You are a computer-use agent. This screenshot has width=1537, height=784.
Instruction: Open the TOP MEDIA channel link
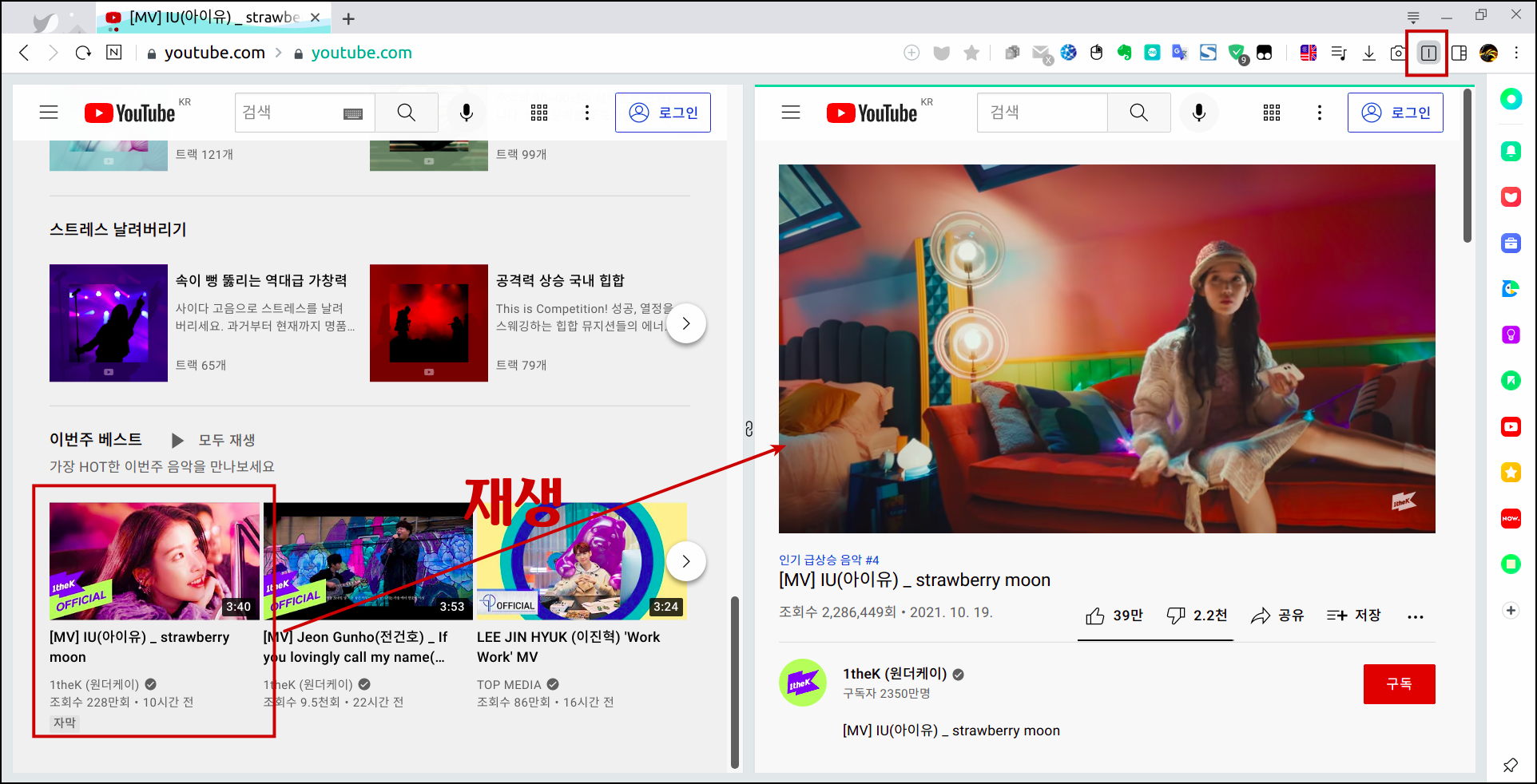(x=509, y=685)
